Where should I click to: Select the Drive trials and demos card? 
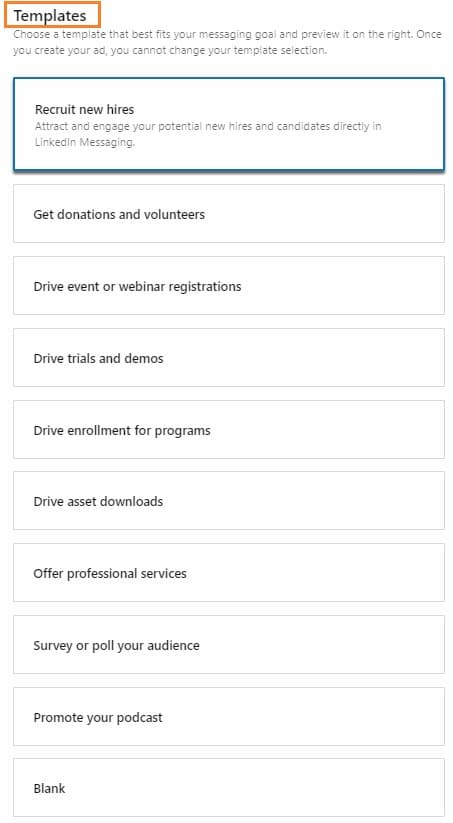pos(229,357)
